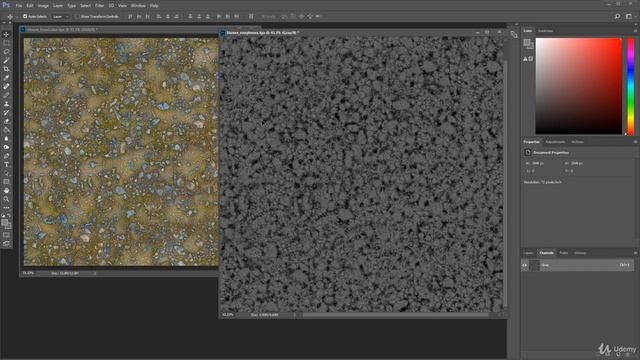Expand status bar arrow in roughness document window

point(295,315)
